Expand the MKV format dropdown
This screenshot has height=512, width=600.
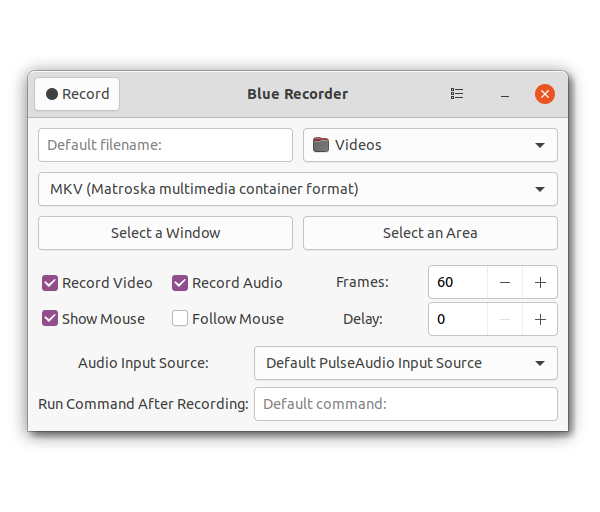pos(298,189)
